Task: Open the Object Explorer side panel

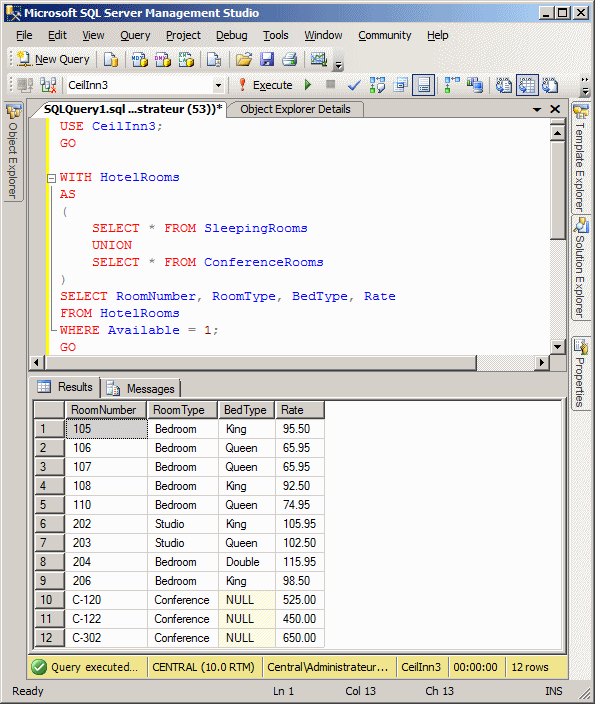Action: coord(13,152)
